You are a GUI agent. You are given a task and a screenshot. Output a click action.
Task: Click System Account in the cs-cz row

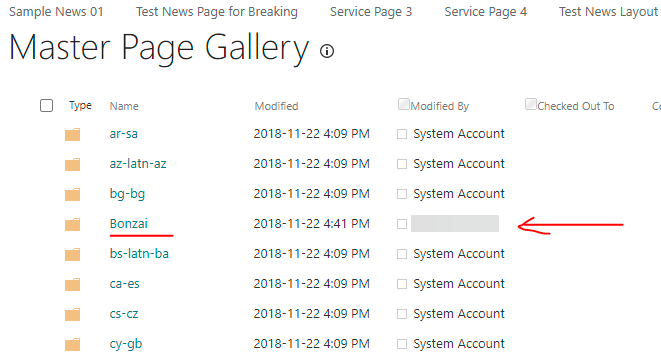(x=459, y=314)
